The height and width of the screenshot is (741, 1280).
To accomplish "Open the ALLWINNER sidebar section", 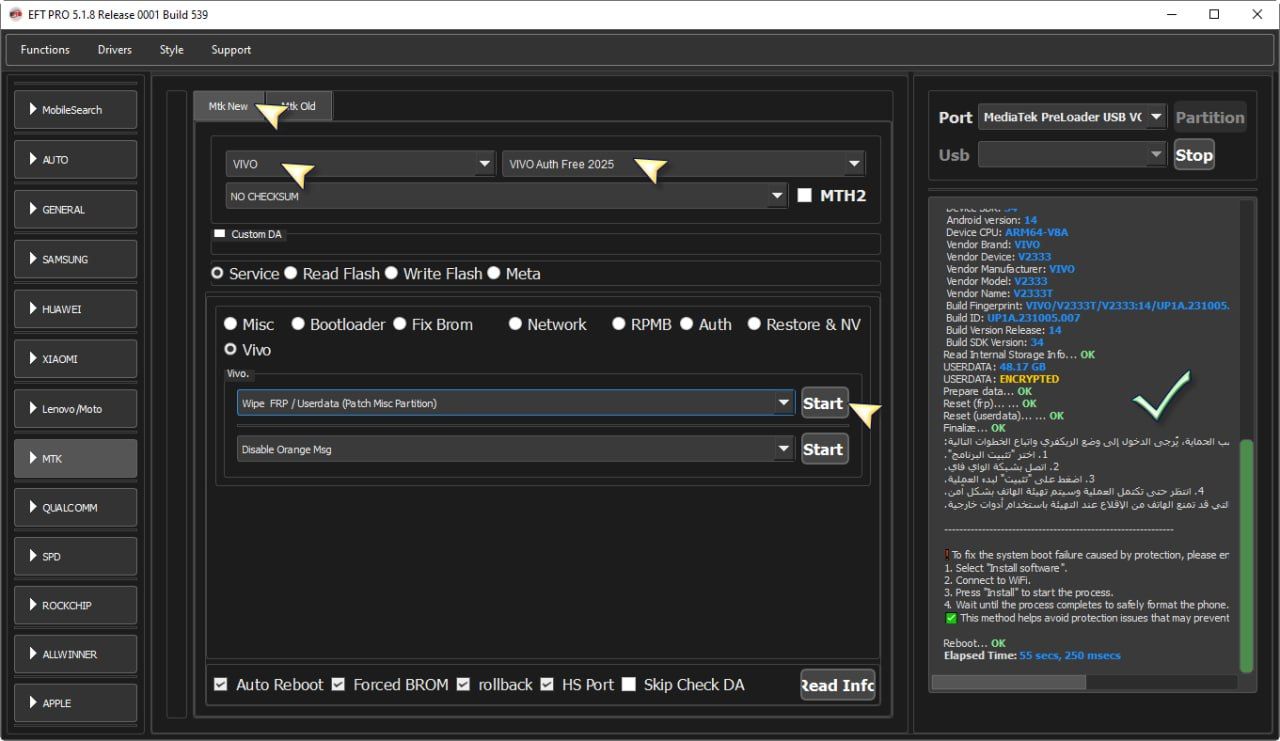I will pyautogui.click(x=76, y=654).
